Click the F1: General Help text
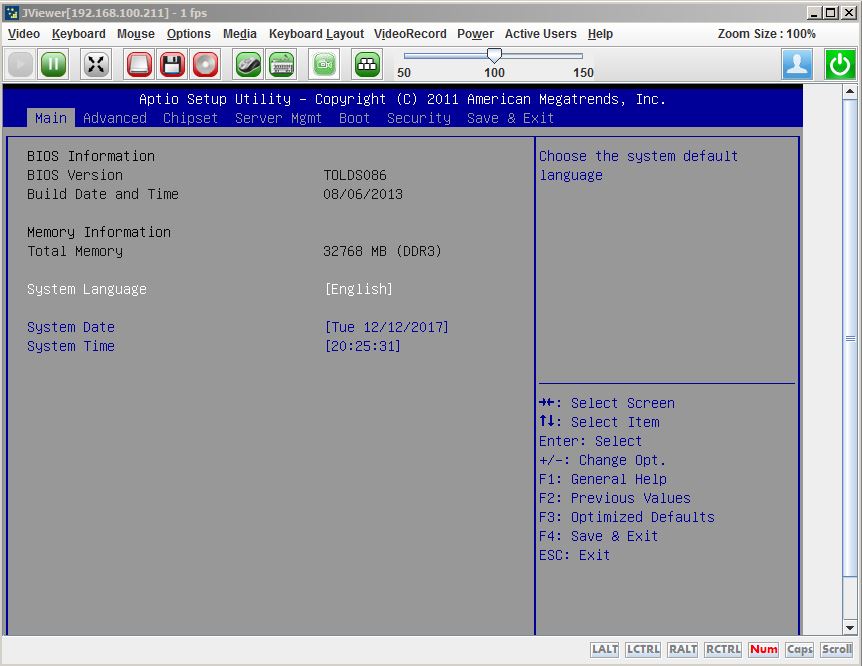 click(603, 480)
